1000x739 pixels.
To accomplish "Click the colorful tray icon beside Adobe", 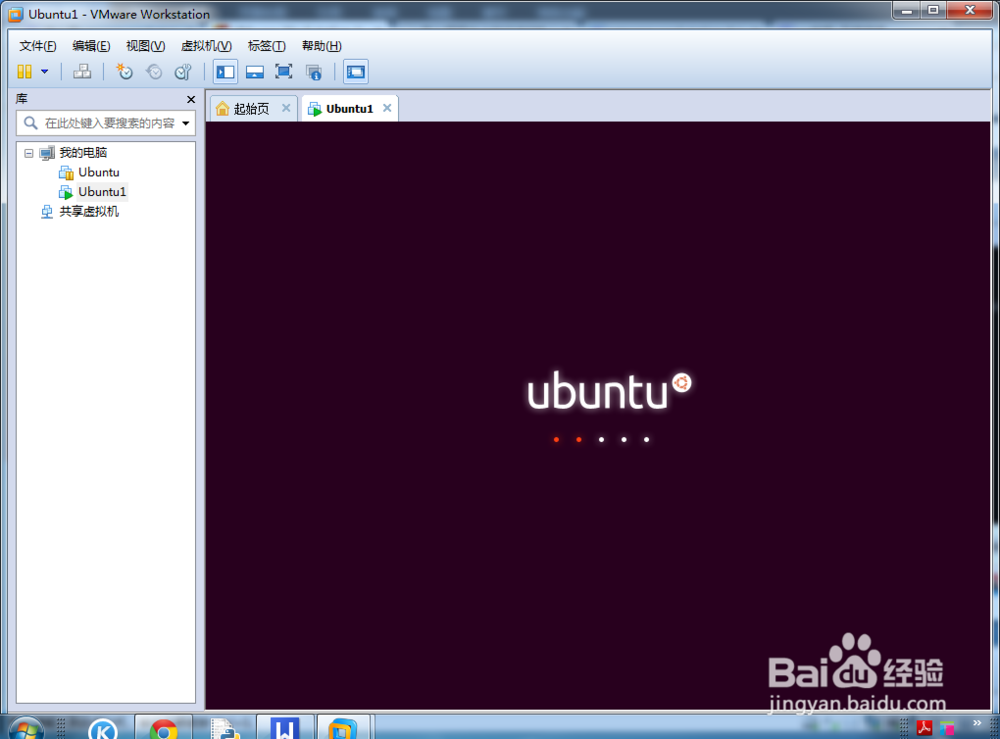I will click(x=947, y=728).
